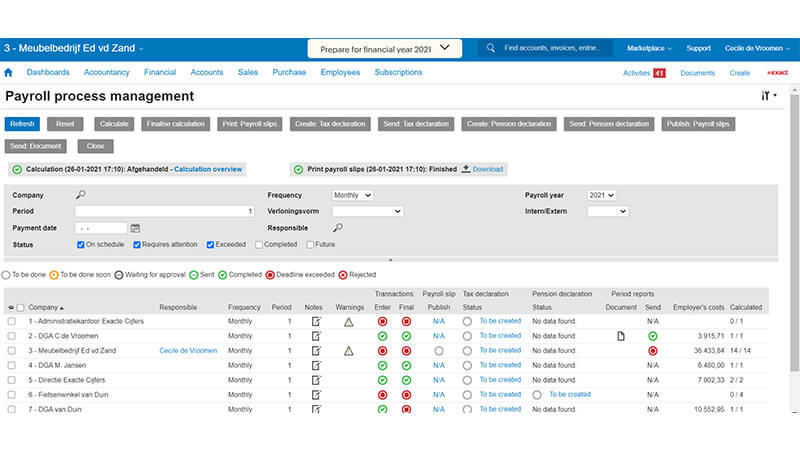800x450 pixels.
Task: Click the Find accounts search field
Action: pyautogui.click(x=554, y=48)
